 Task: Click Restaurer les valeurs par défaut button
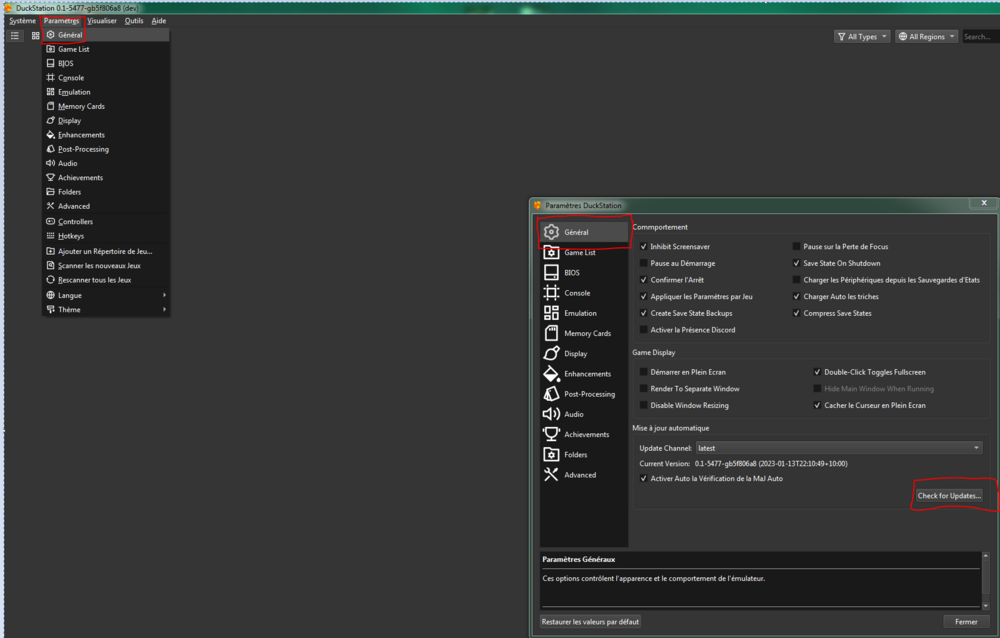(x=590, y=621)
